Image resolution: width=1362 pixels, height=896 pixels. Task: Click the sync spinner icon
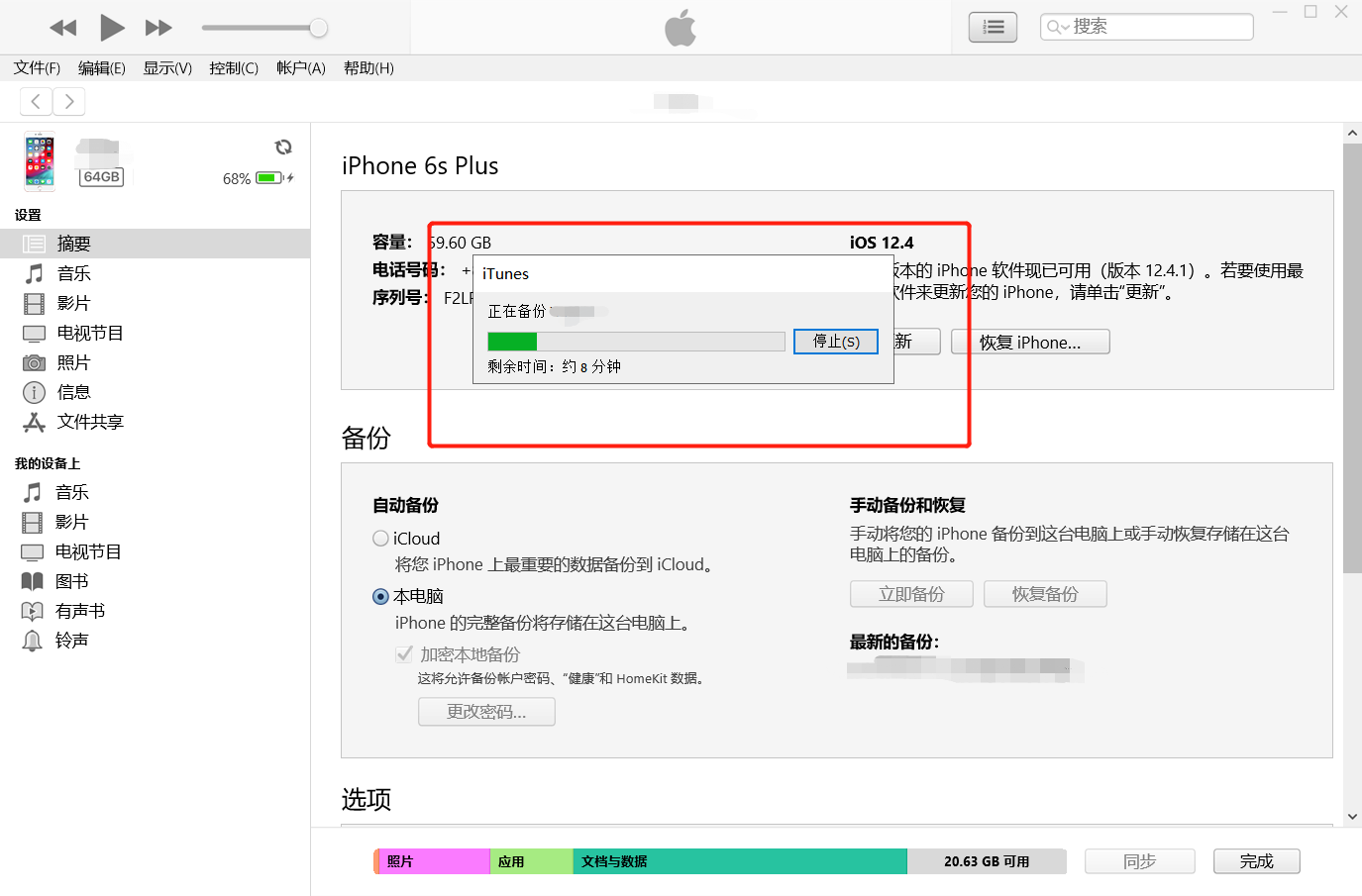(x=283, y=148)
